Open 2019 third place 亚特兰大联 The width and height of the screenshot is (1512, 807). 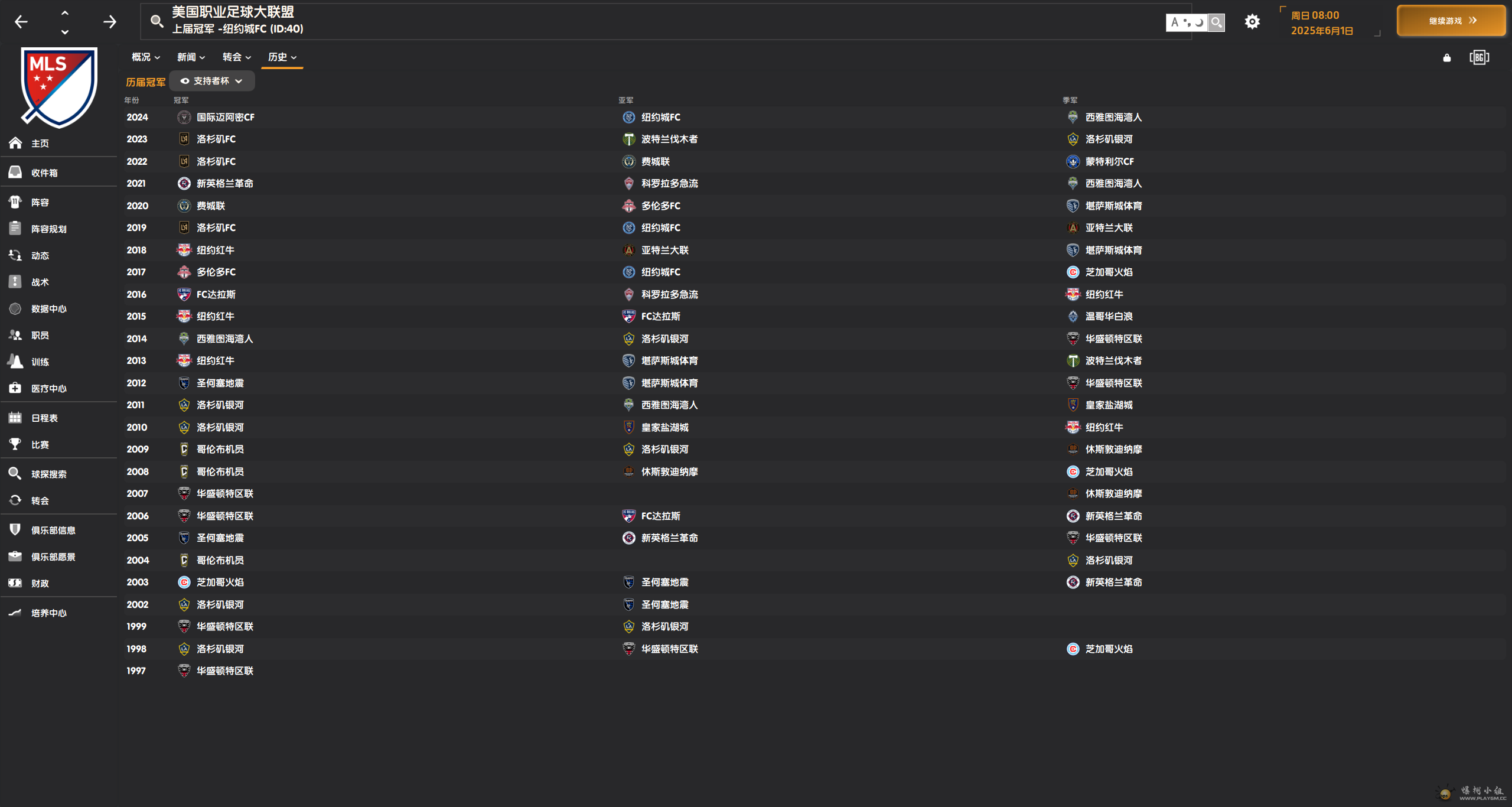(1109, 228)
